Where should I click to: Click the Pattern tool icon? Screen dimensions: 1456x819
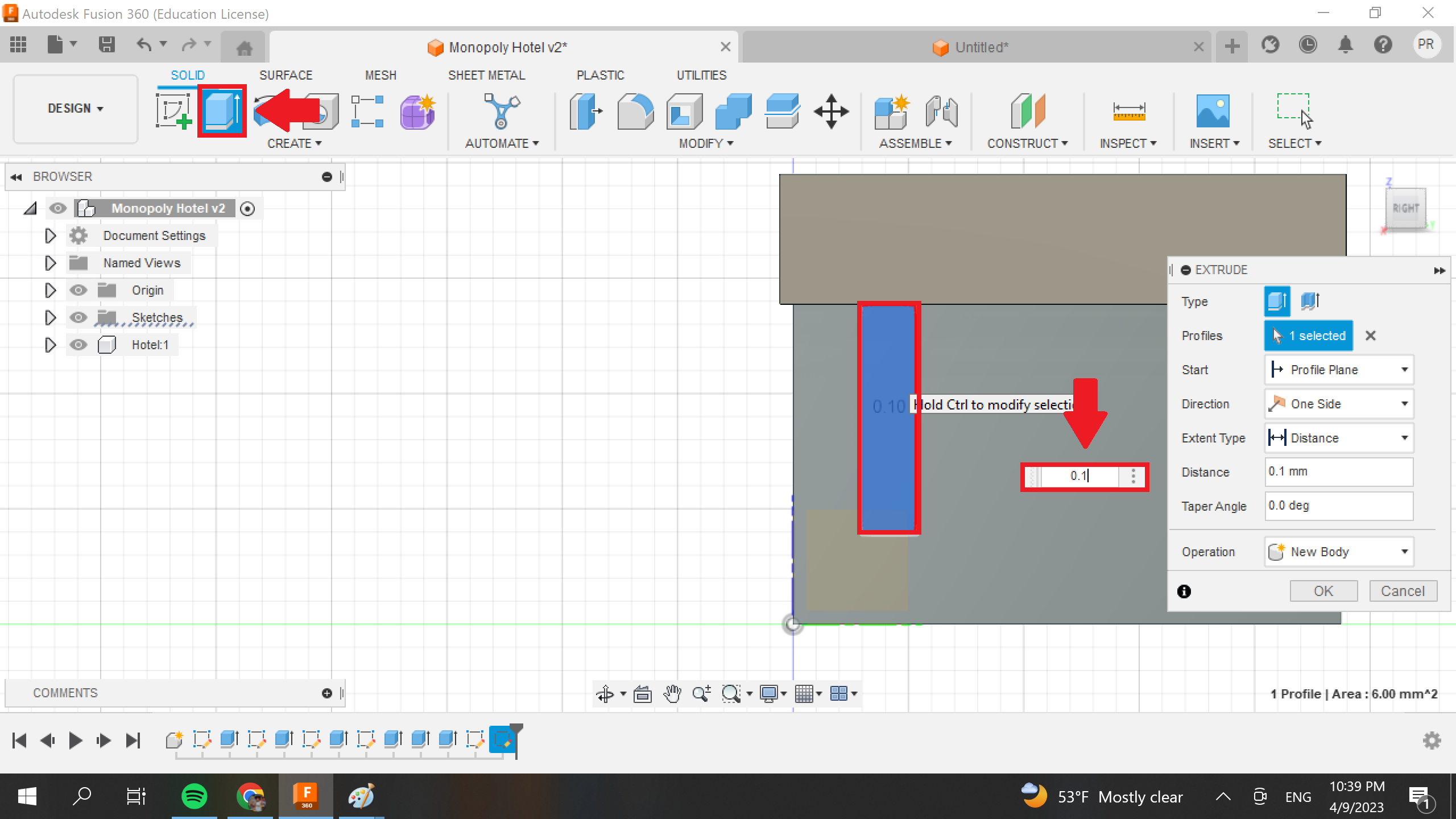[x=367, y=111]
